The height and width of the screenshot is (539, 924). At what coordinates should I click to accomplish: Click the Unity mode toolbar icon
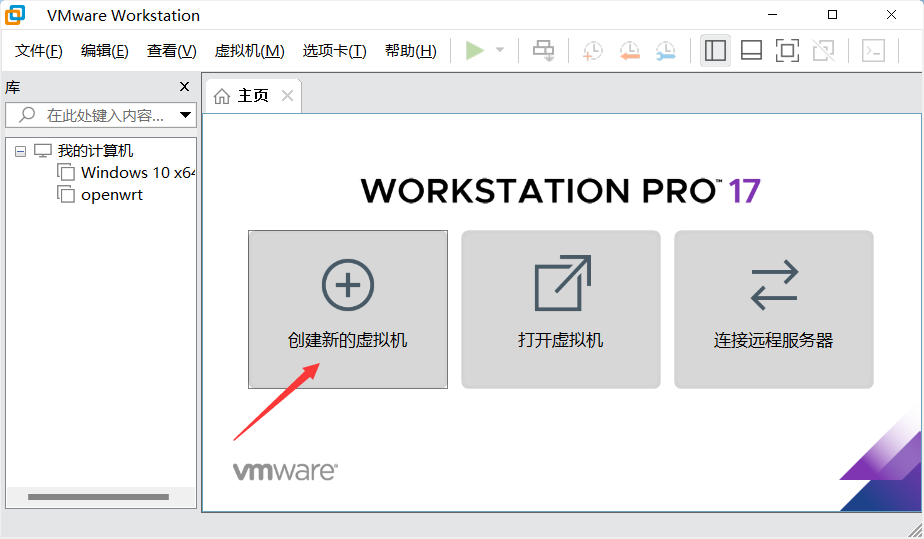coord(824,51)
